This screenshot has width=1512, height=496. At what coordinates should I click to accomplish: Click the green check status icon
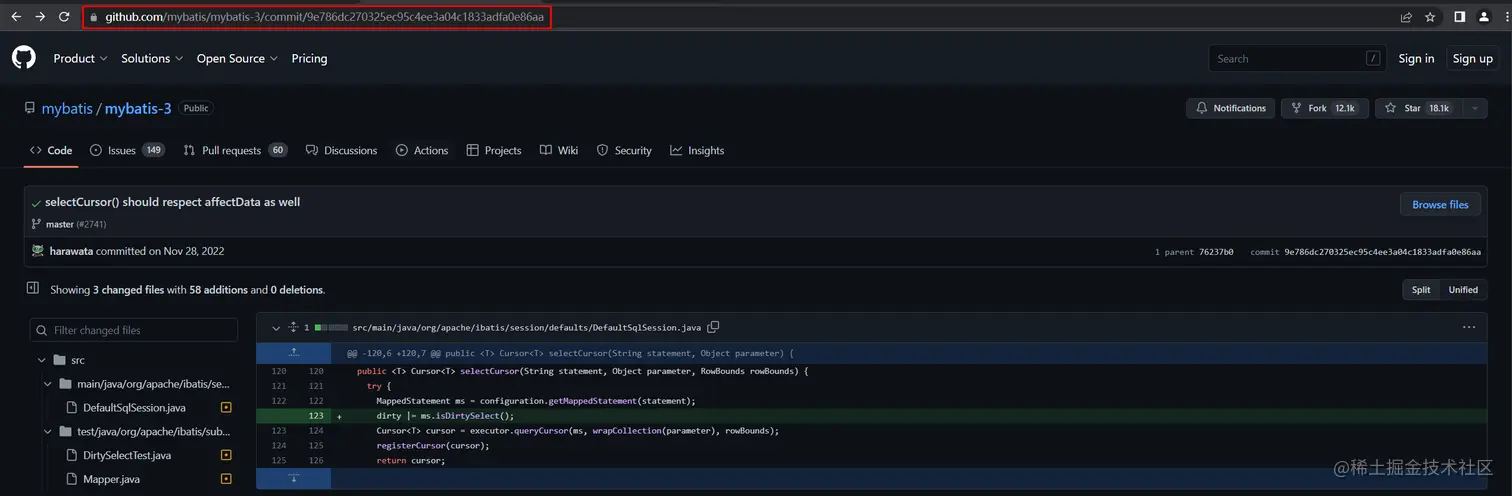click(37, 203)
